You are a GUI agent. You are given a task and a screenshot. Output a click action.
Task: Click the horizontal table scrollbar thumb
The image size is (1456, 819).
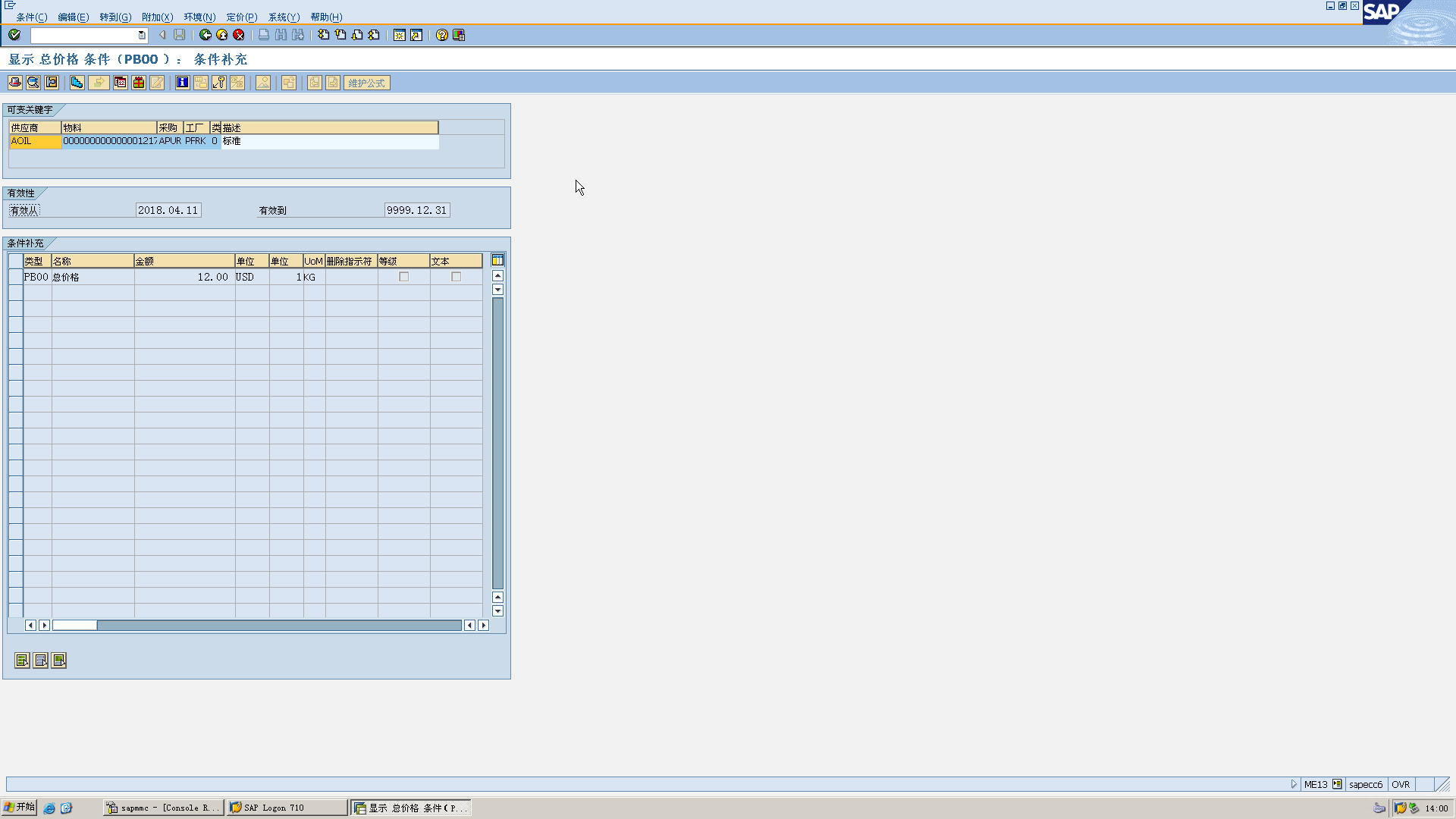(74, 626)
